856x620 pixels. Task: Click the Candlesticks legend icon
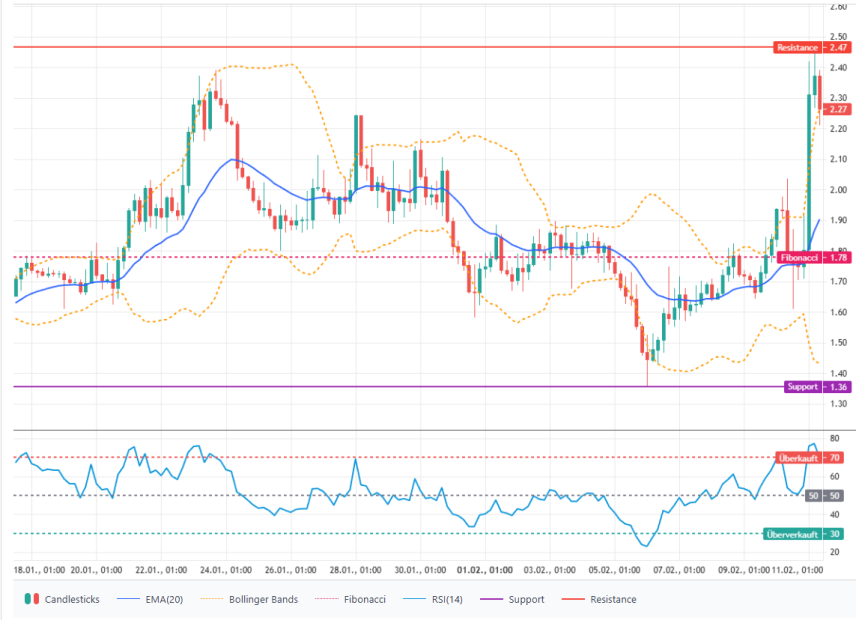coord(33,599)
